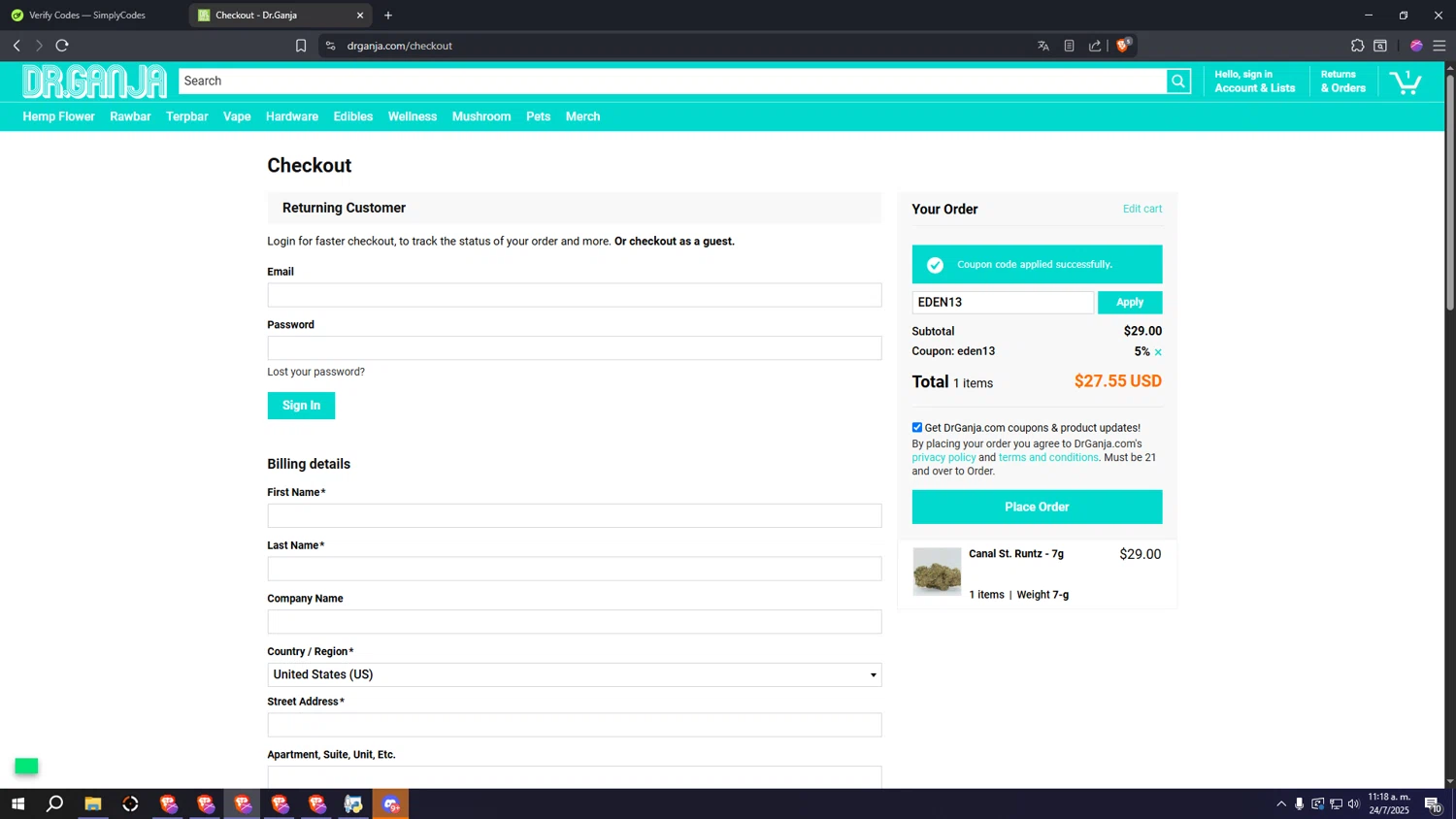The width and height of the screenshot is (1456, 819).
Task: Click Lost your password? link
Action: 316,372
